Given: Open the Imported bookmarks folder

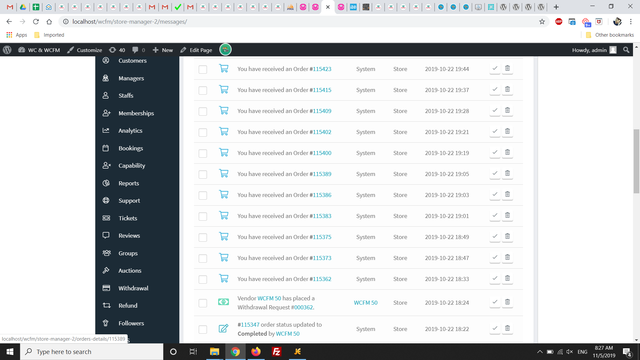Looking at the screenshot, I should [49, 35].
